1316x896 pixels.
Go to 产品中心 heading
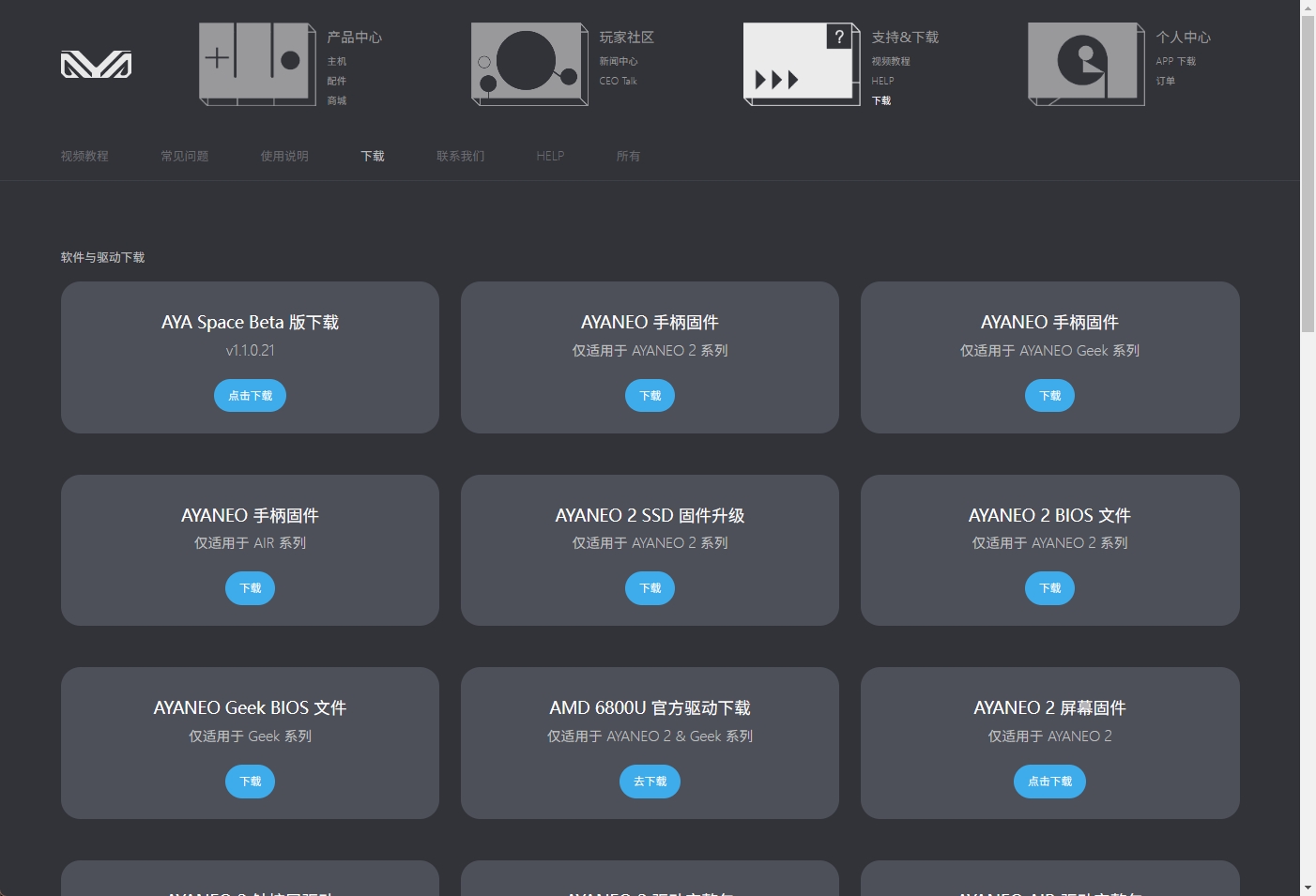pos(355,38)
